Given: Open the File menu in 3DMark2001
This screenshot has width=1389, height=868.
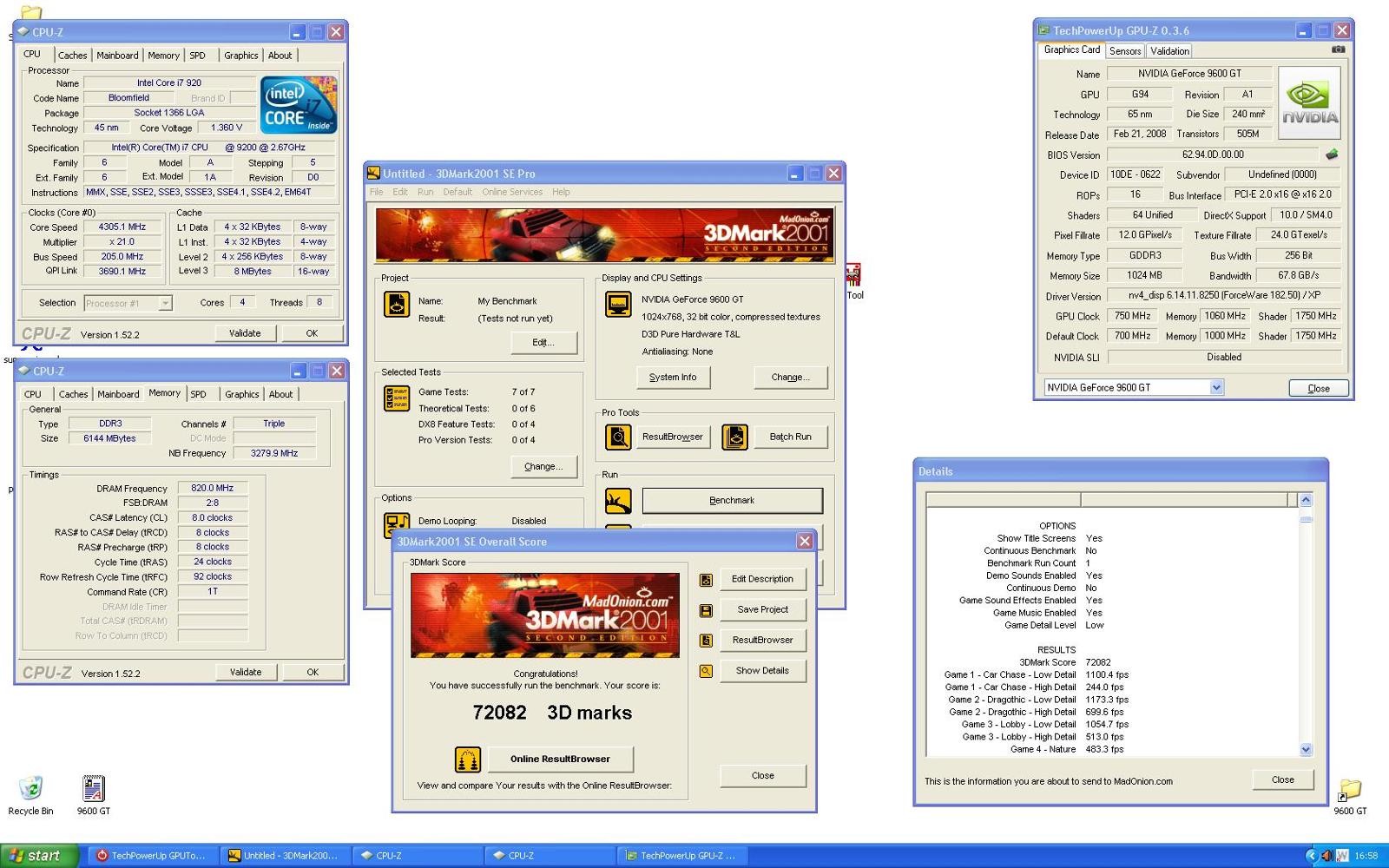Looking at the screenshot, I should (376, 192).
